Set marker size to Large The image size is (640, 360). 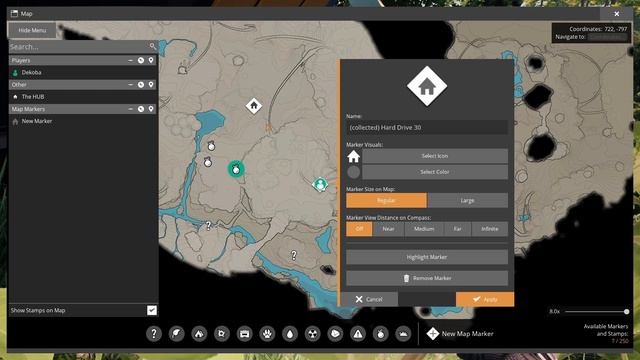pyautogui.click(x=467, y=200)
